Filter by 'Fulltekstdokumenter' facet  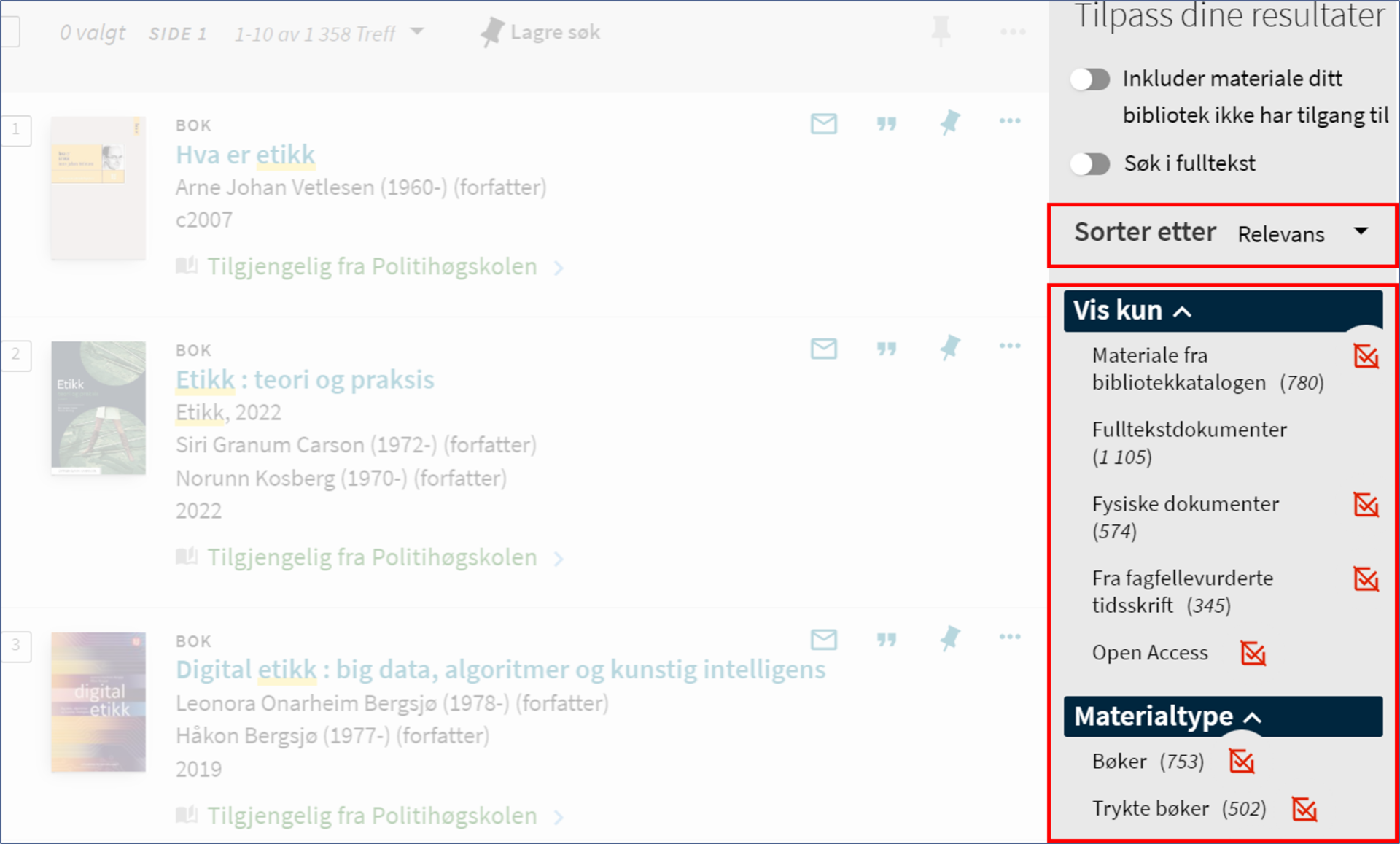pos(1189,443)
